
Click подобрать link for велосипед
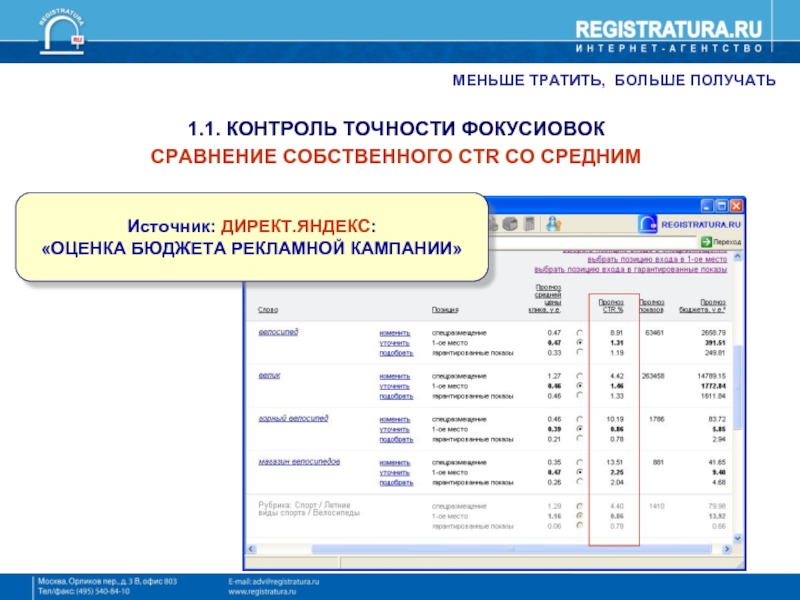tap(396, 353)
